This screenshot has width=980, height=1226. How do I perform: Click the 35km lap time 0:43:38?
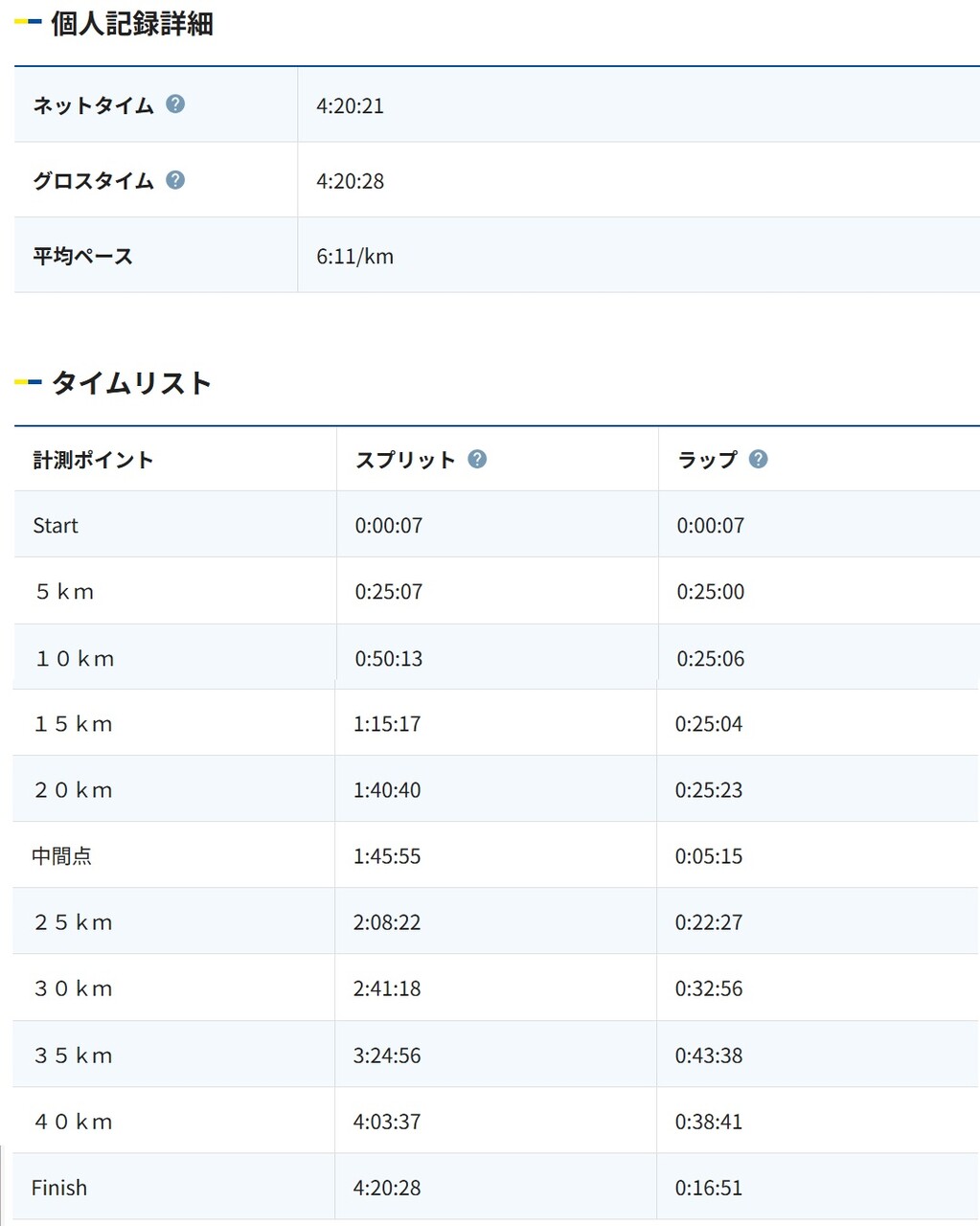(708, 1056)
